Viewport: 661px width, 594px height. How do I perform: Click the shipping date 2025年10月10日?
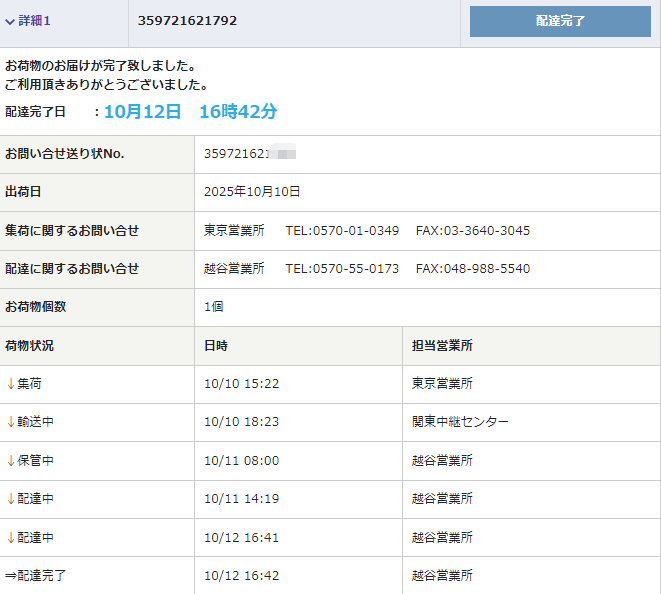click(x=252, y=192)
